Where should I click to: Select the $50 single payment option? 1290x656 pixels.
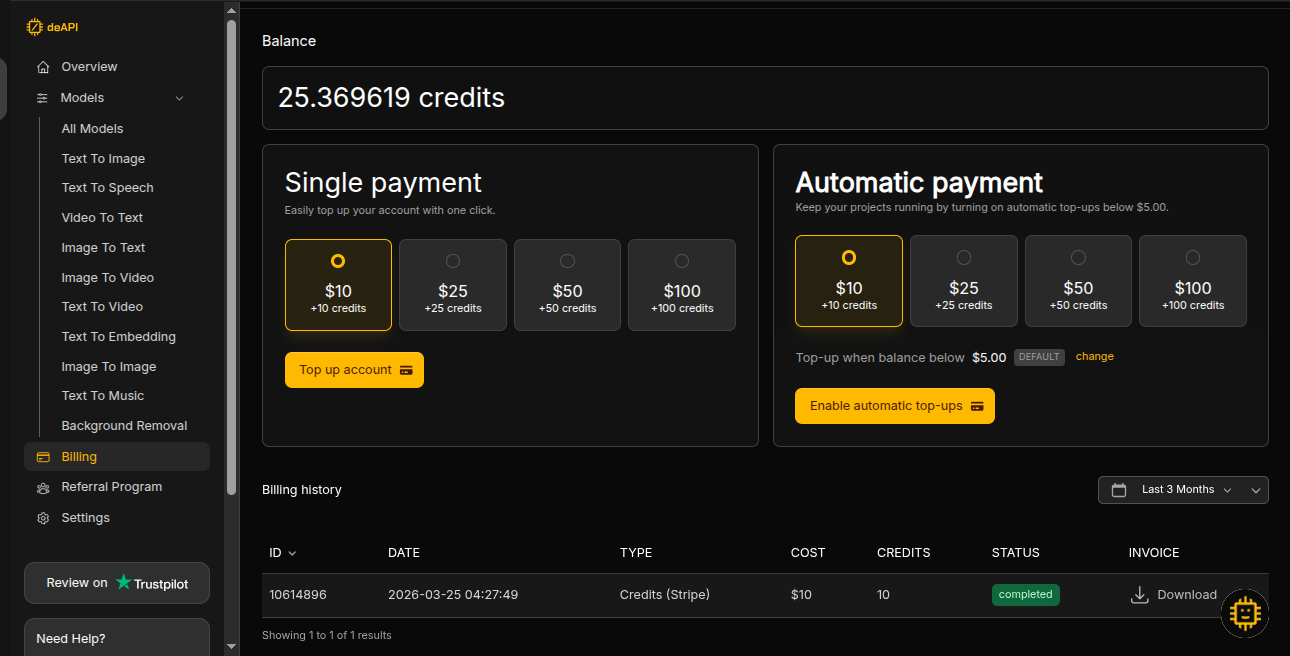coord(568,285)
